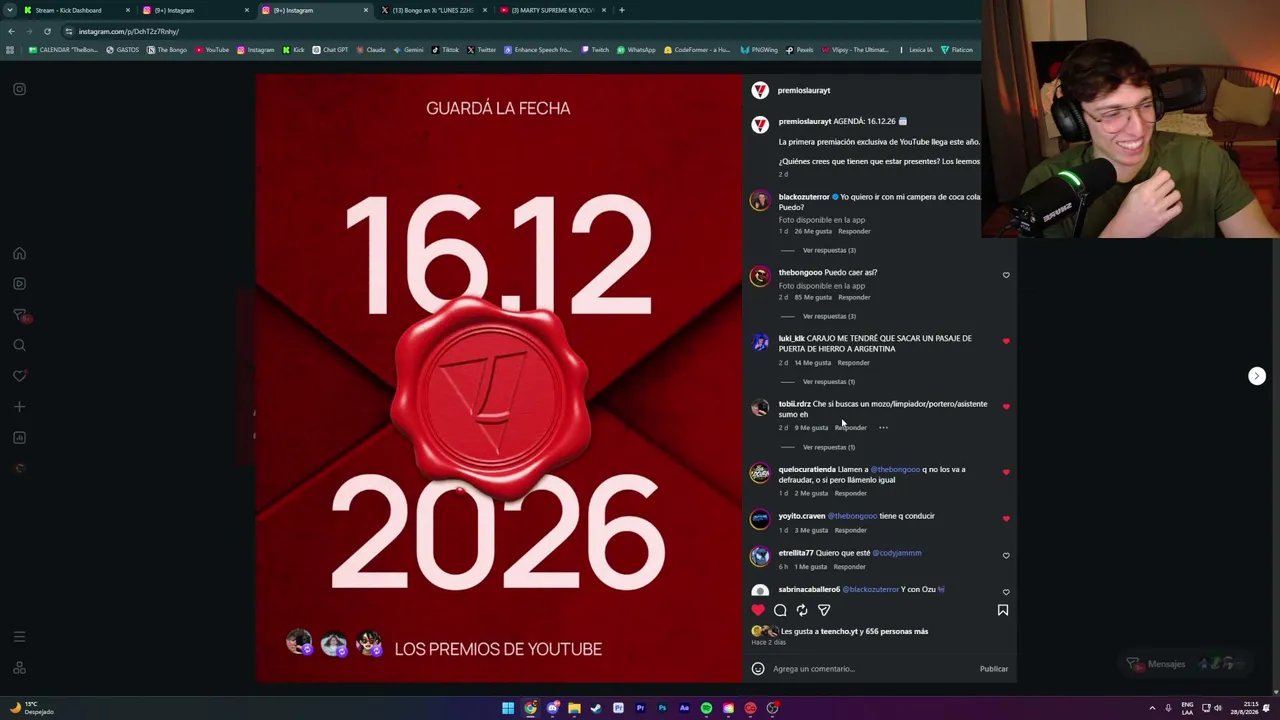The height and width of the screenshot is (720, 1280).
Task: Open browser tab search dropdown
Action: coord(11,10)
